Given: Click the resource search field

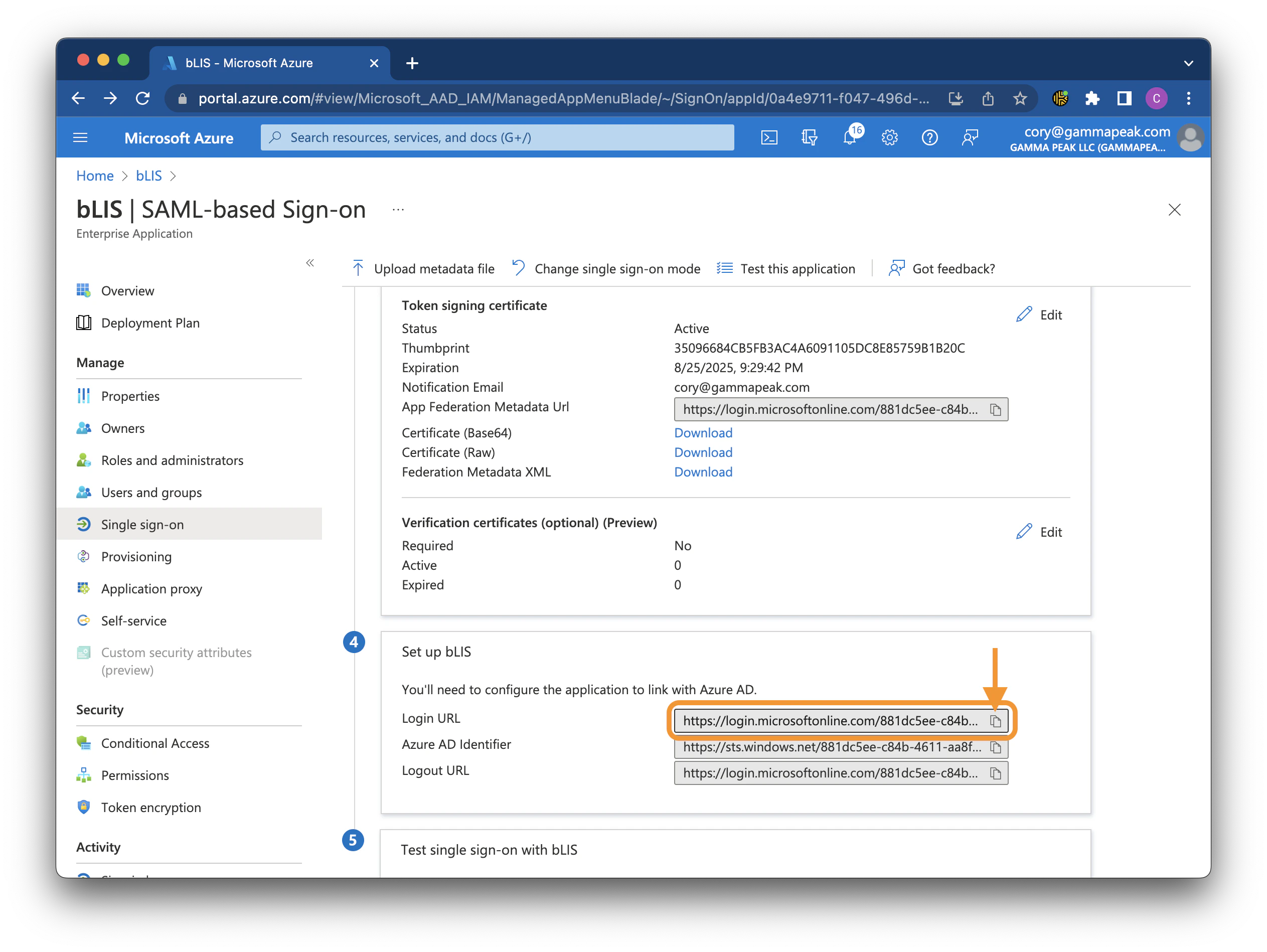Looking at the screenshot, I should pyautogui.click(x=496, y=137).
